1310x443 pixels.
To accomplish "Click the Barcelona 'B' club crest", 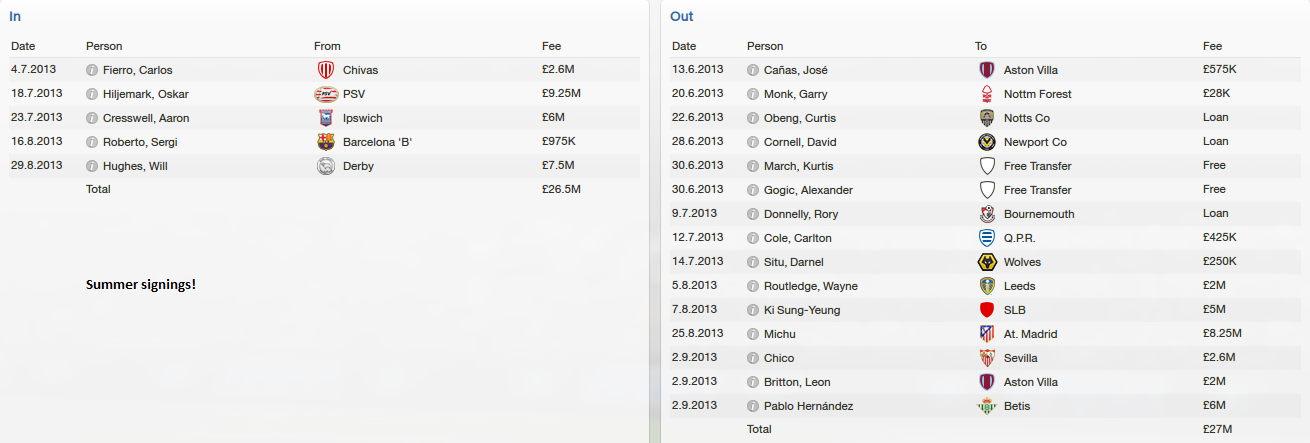I will [x=325, y=142].
